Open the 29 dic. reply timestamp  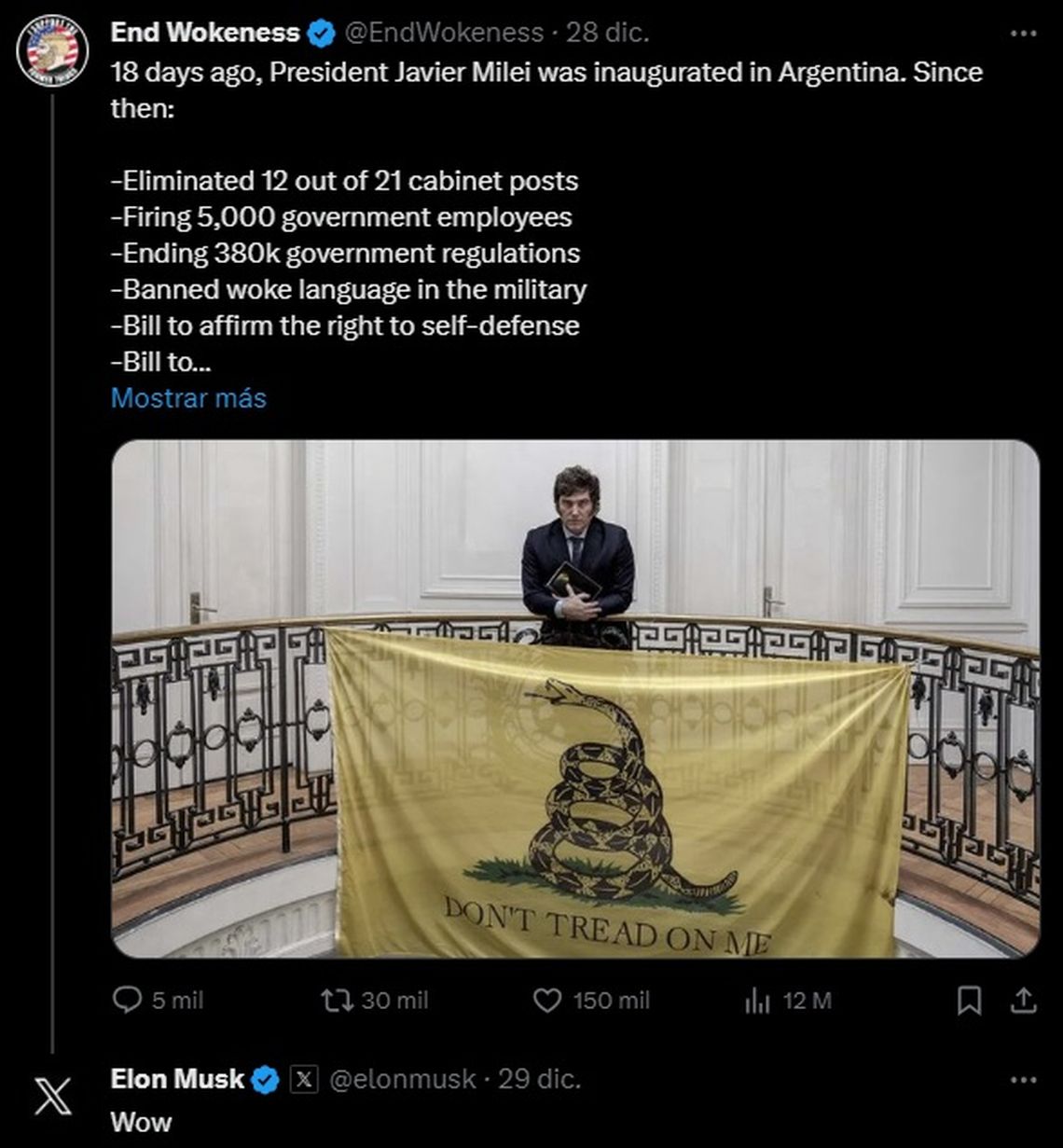pos(539,1080)
